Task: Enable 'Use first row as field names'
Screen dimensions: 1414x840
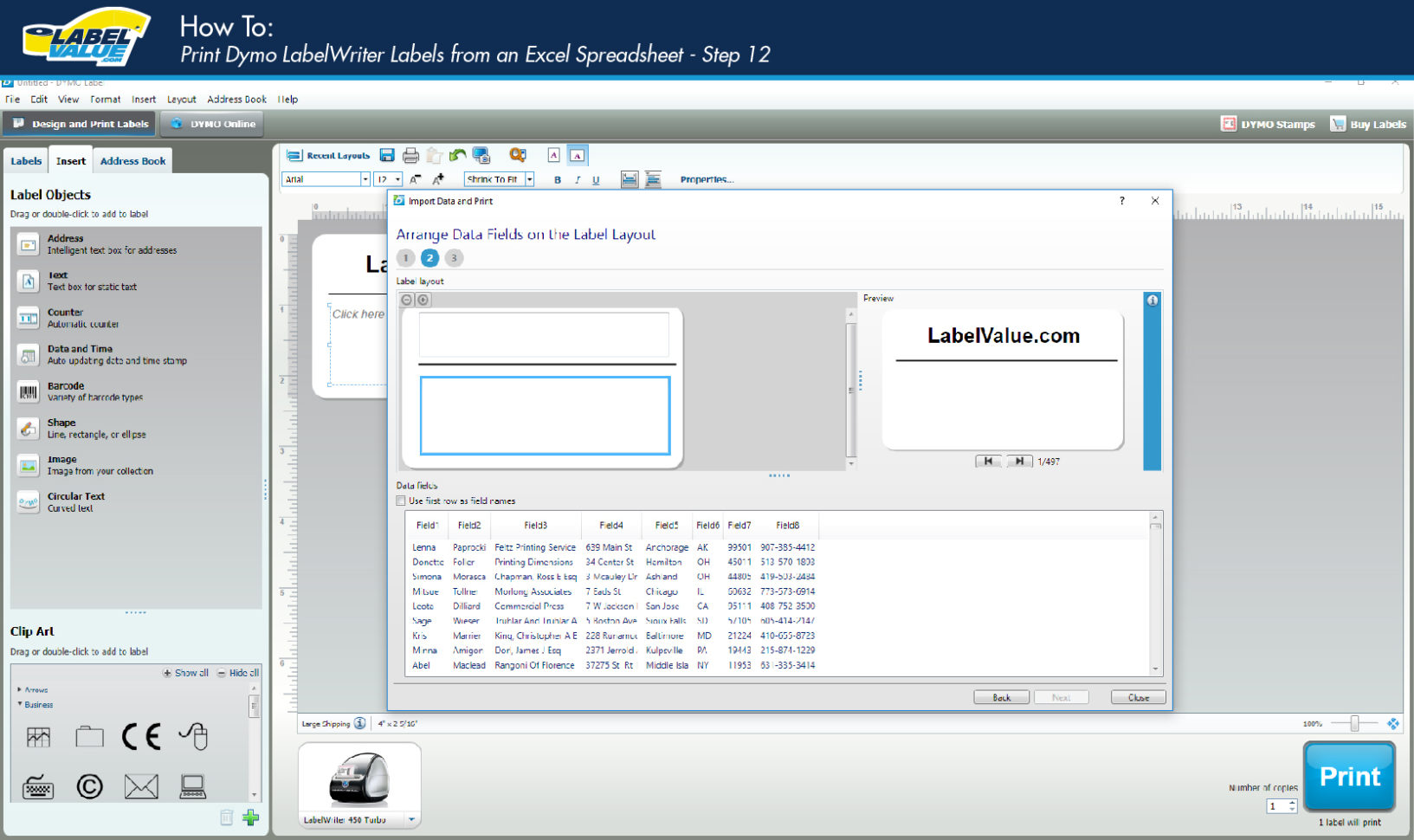Action: point(401,501)
